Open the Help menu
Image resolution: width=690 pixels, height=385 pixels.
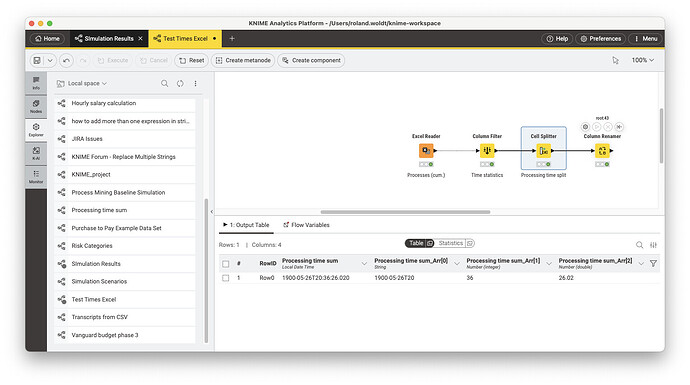(557, 39)
